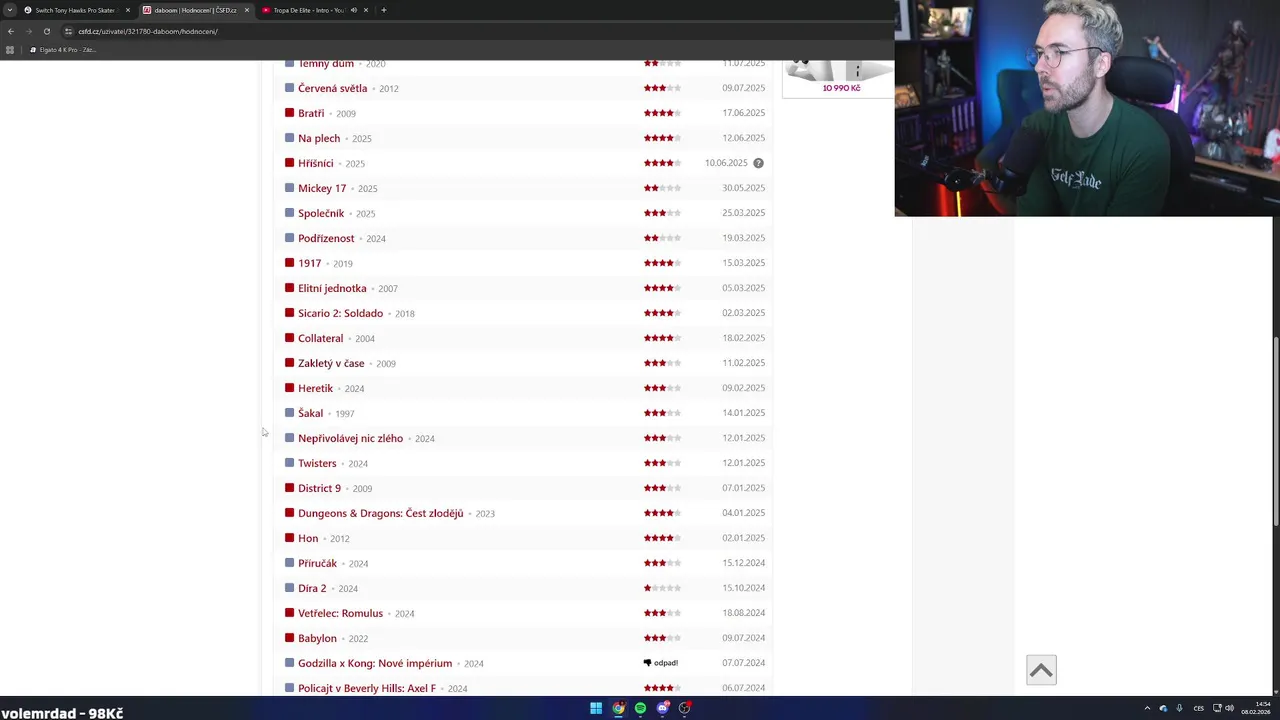Open the Elgato 4K Pro bookmark
This screenshot has height=720, width=1280.
click(63, 50)
